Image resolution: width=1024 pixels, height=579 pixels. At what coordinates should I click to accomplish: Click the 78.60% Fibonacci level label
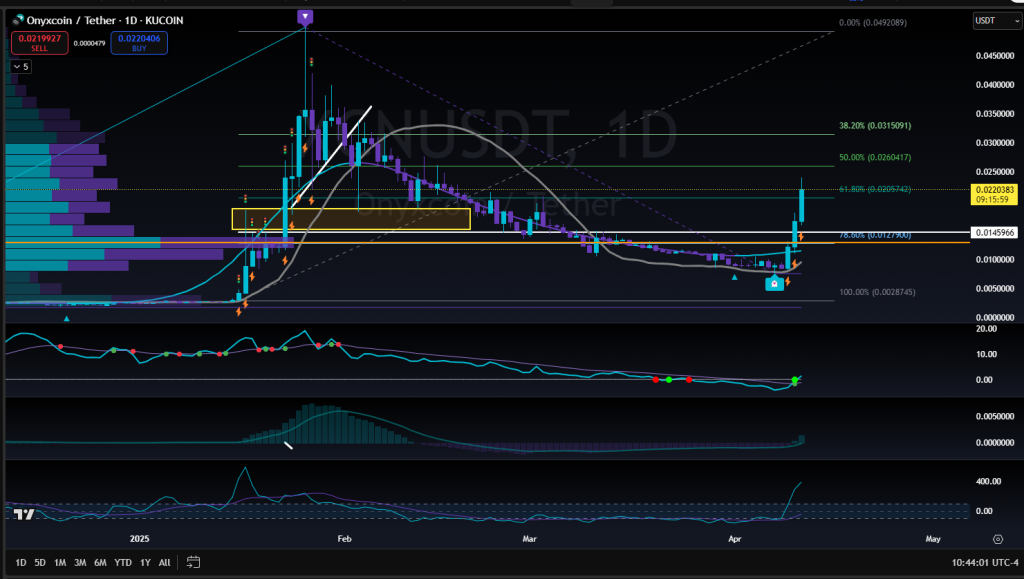click(874, 235)
